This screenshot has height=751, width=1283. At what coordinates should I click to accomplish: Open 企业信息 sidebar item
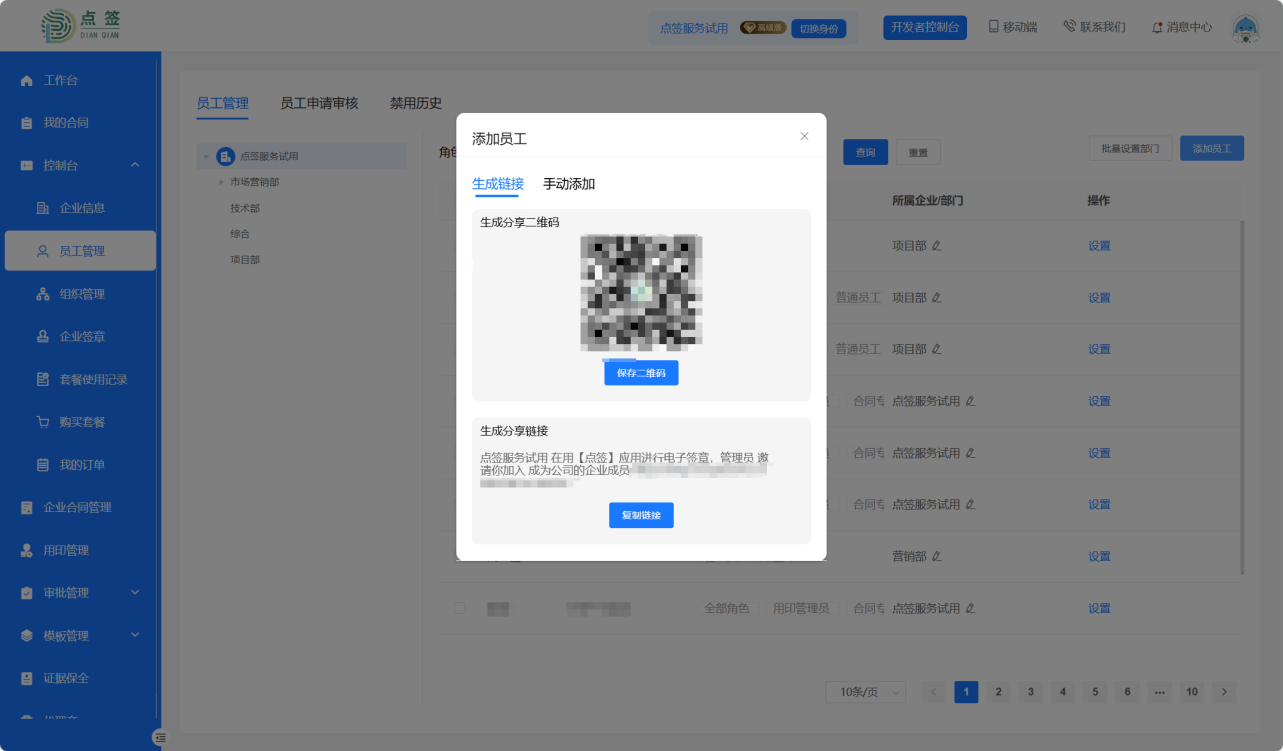80,208
